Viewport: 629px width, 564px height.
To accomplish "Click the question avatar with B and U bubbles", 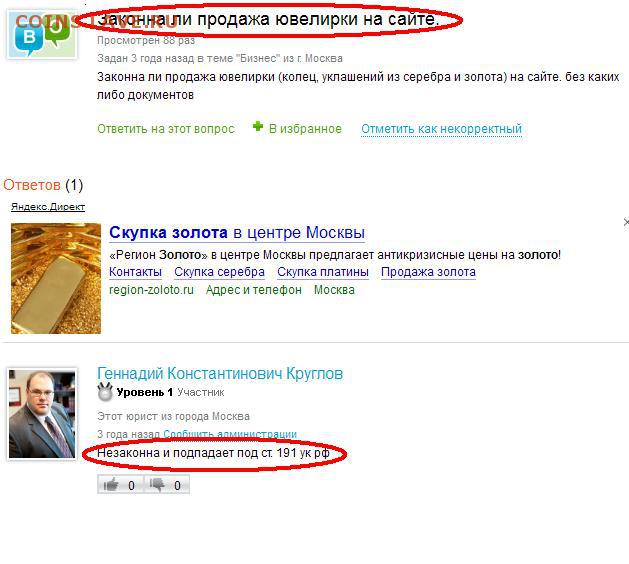I will click(42, 35).
